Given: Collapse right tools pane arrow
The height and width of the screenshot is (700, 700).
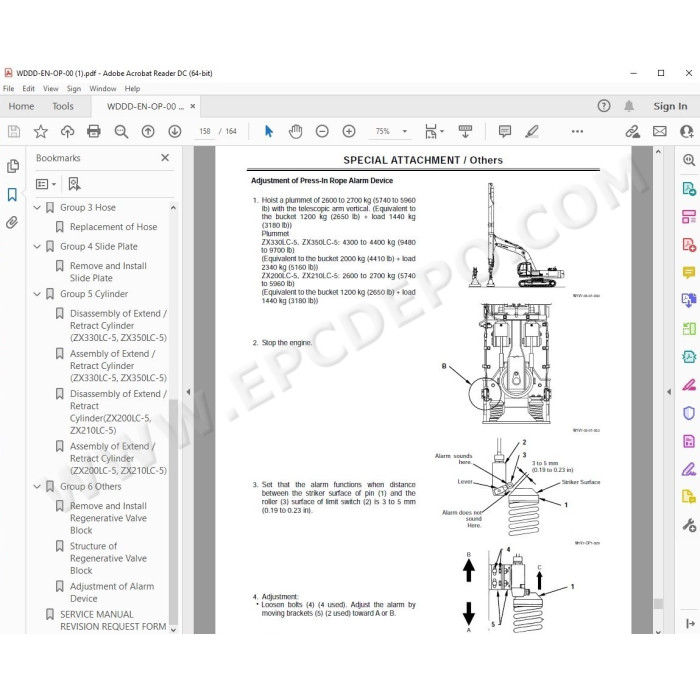Looking at the screenshot, I should point(669,392).
